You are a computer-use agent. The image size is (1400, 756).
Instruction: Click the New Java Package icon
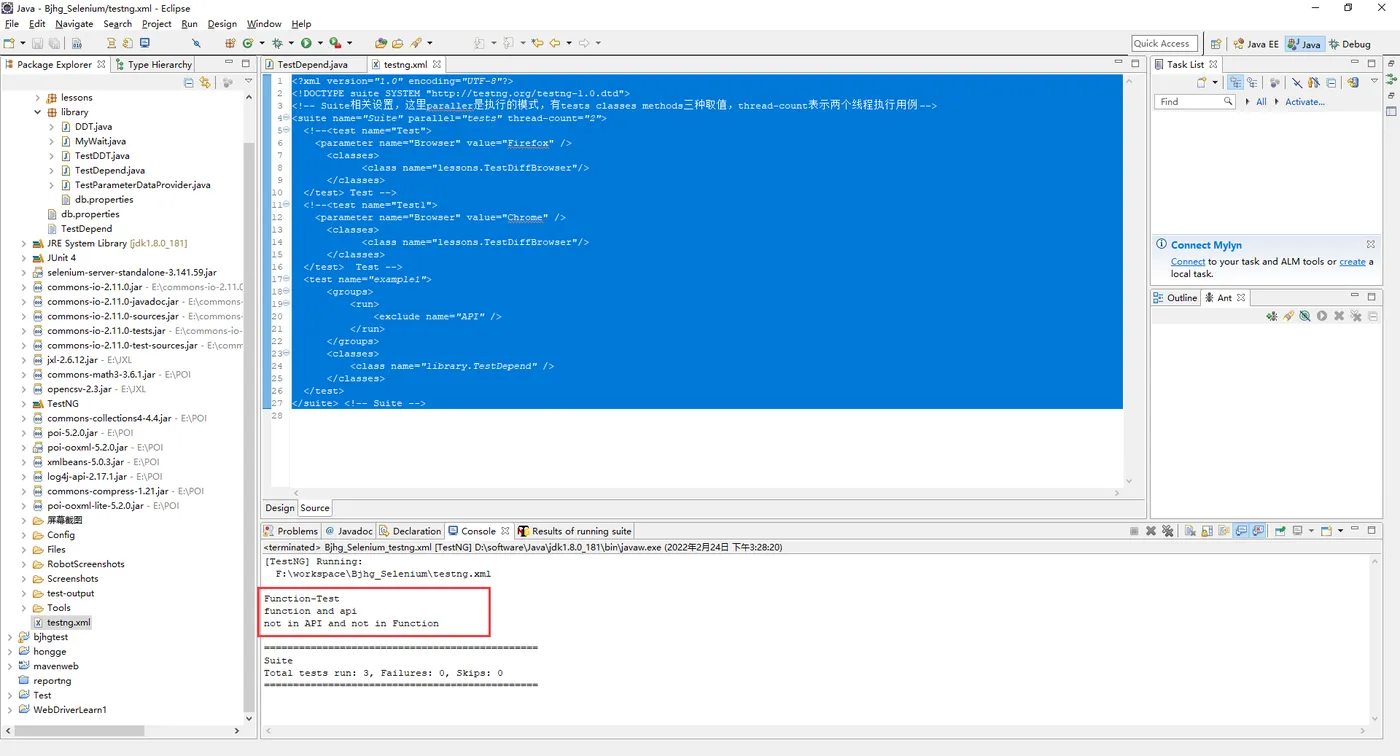230,43
